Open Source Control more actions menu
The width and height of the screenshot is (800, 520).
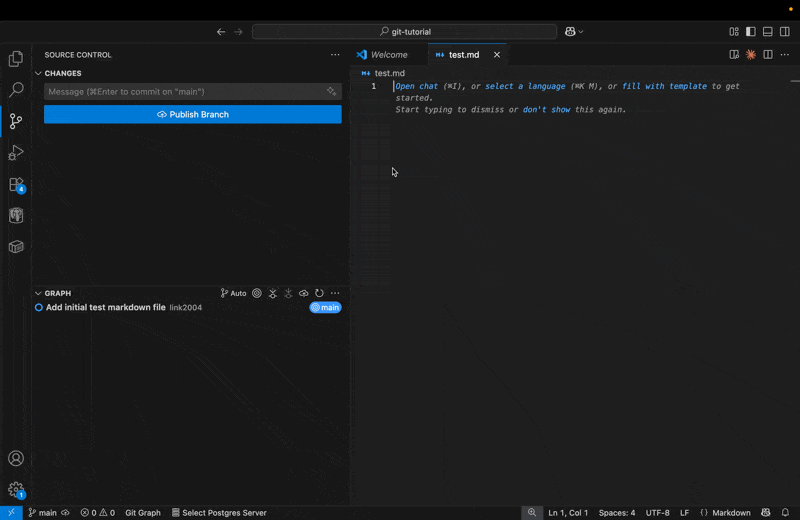tap(335, 55)
